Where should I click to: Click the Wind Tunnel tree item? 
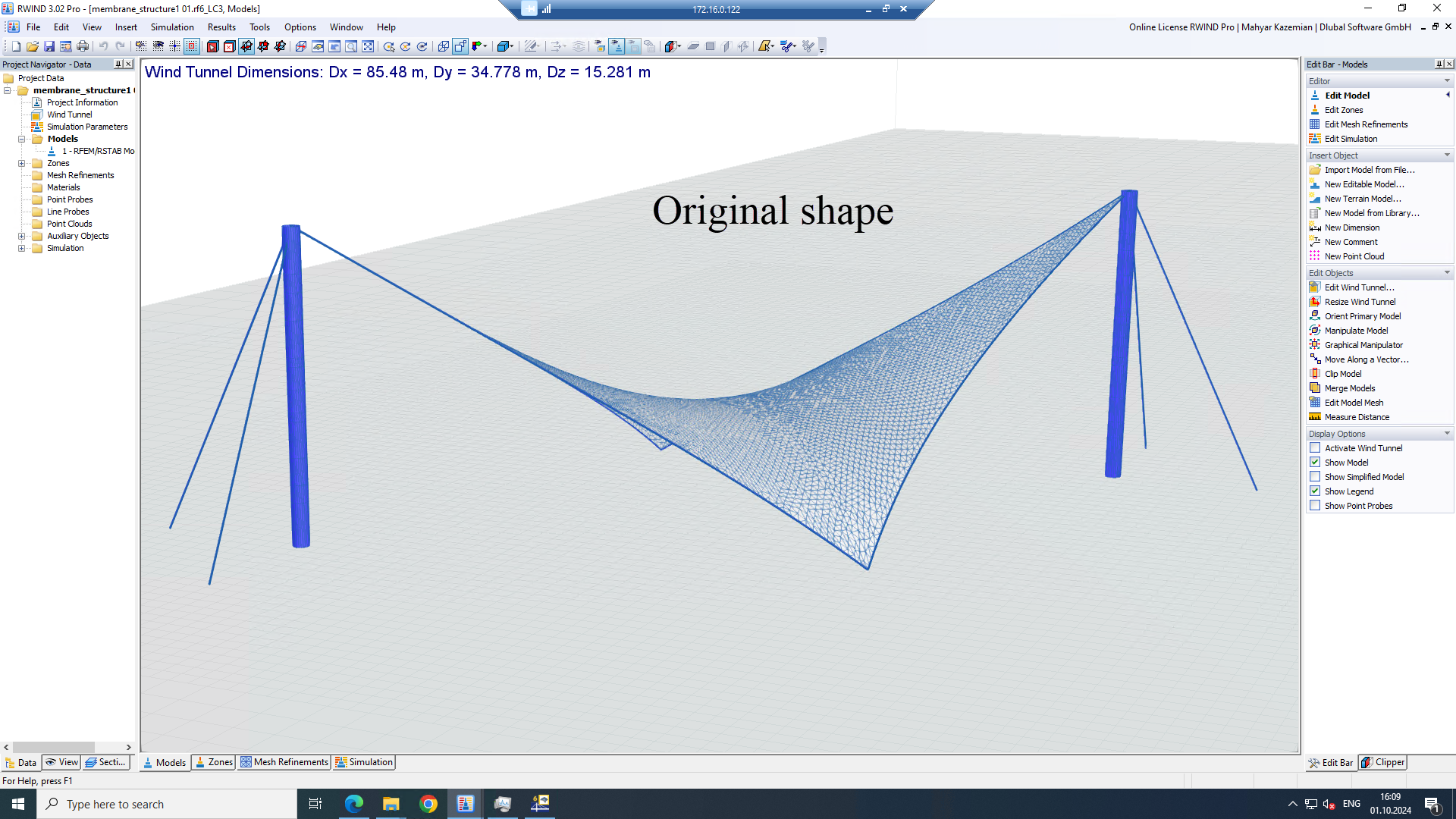[x=69, y=114]
